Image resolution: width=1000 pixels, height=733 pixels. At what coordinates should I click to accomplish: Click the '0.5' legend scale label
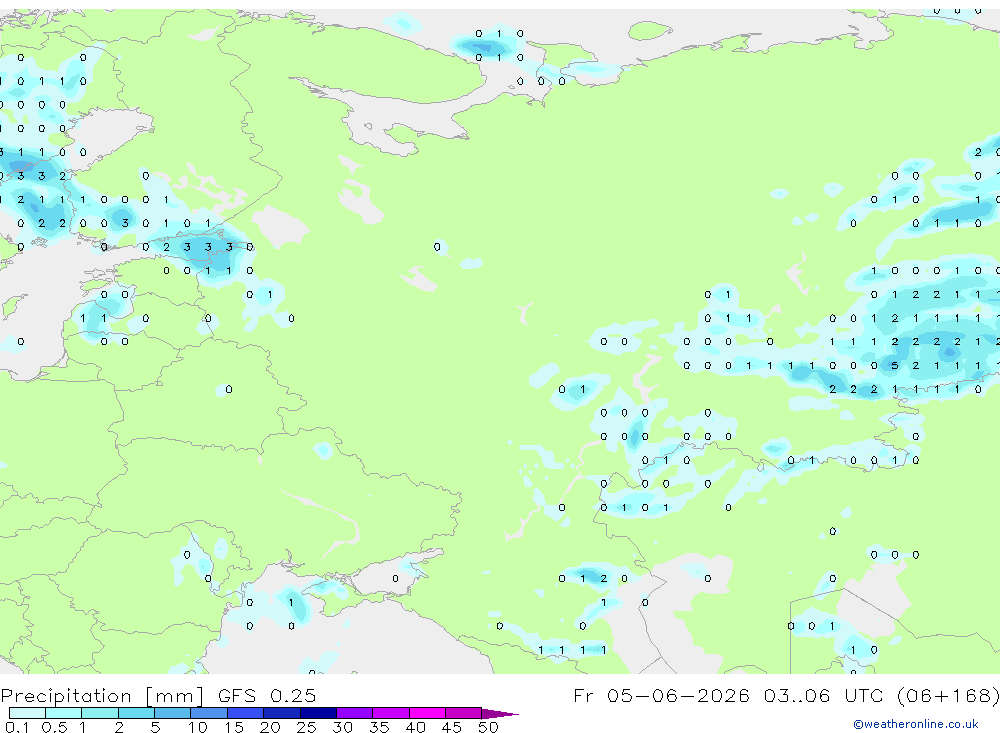[54, 727]
